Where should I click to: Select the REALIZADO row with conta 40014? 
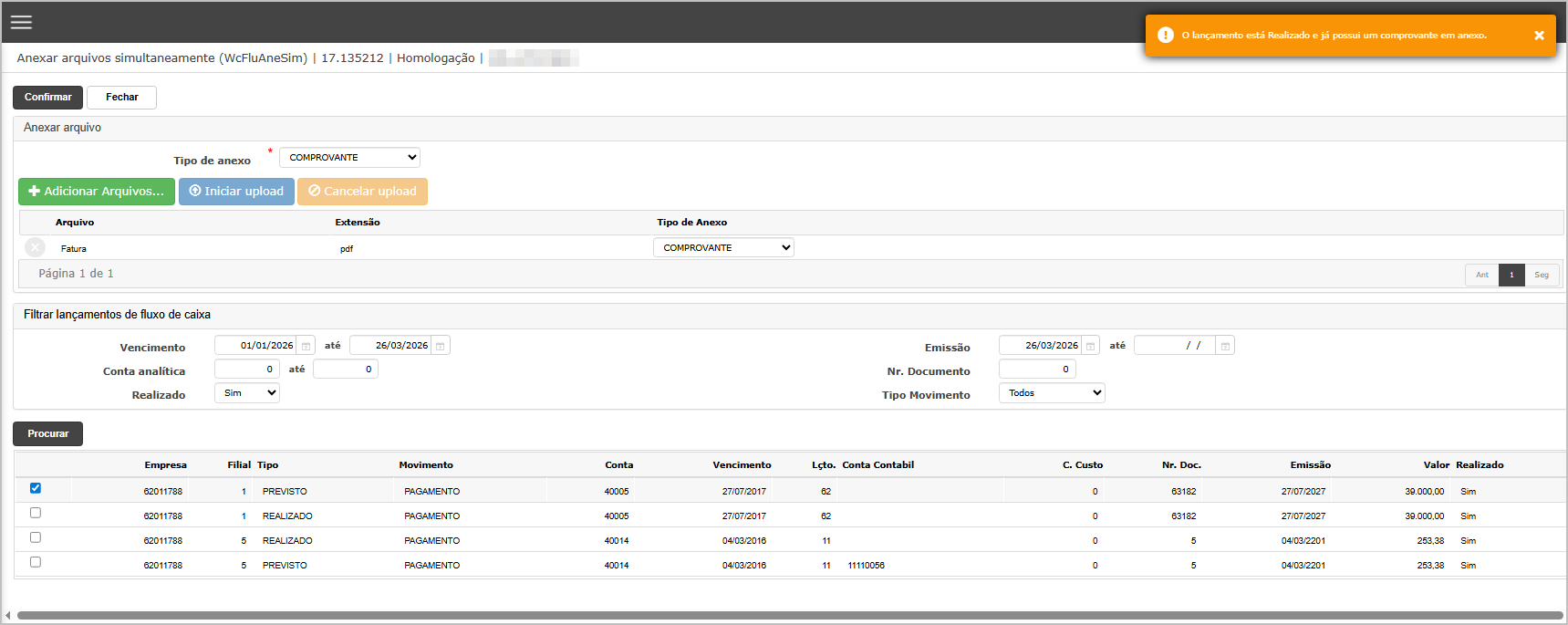coord(36,537)
